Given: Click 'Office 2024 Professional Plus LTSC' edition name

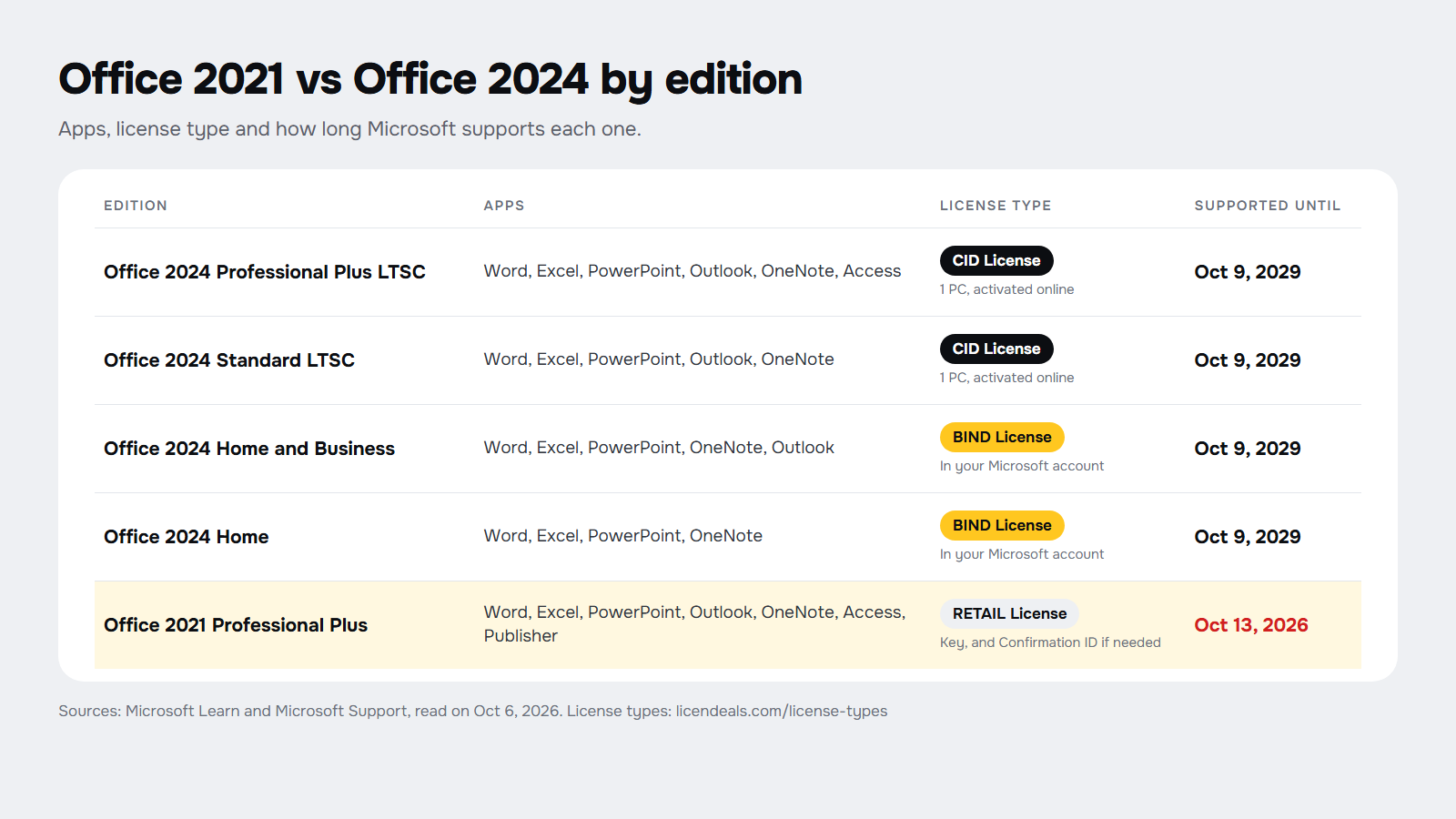Looking at the screenshot, I should coord(265,272).
